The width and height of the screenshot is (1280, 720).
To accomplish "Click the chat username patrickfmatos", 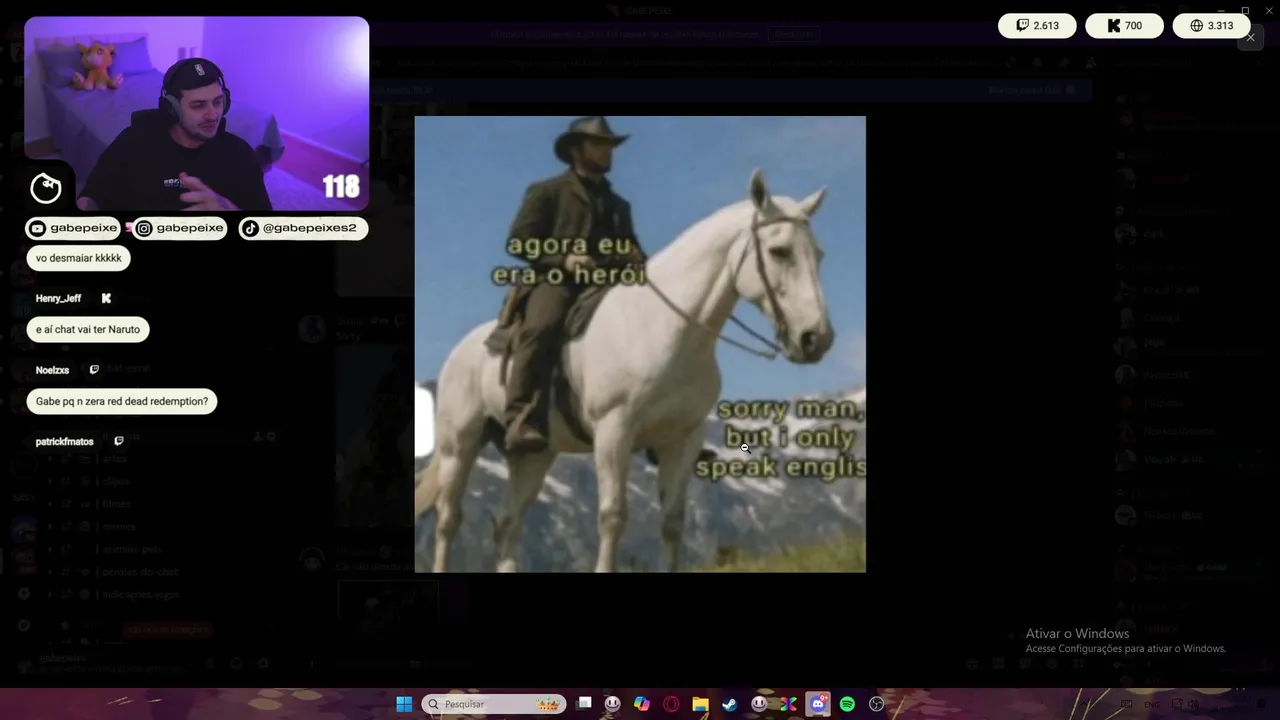I will tap(64, 441).
